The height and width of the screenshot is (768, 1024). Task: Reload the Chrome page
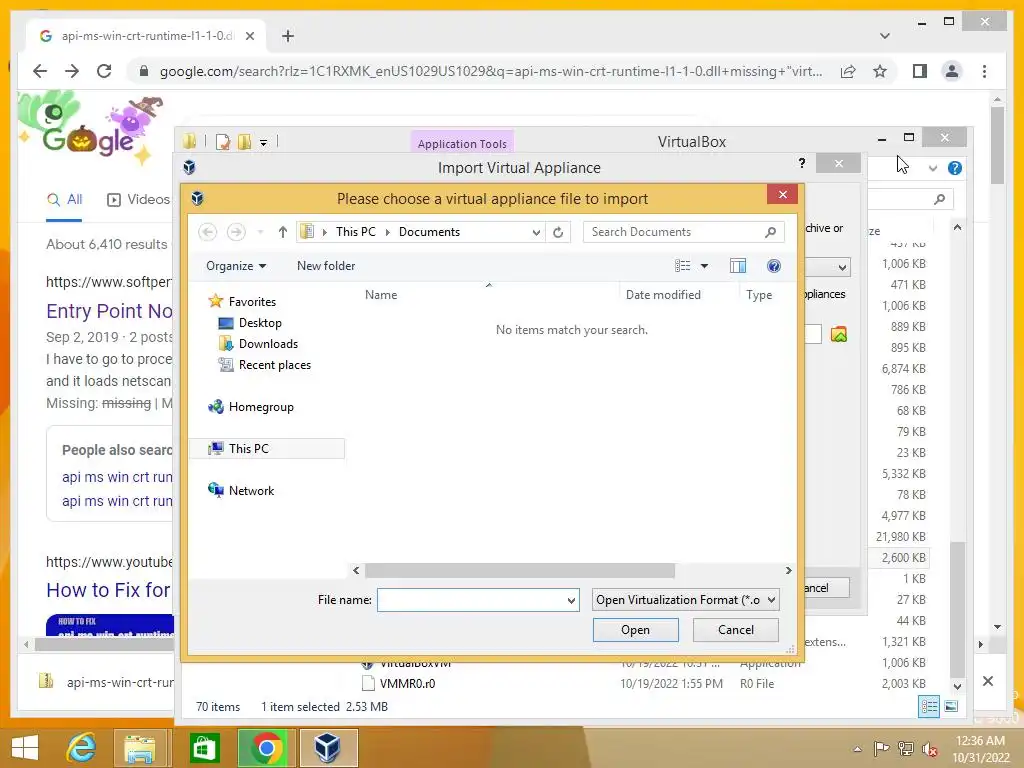[104, 71]
